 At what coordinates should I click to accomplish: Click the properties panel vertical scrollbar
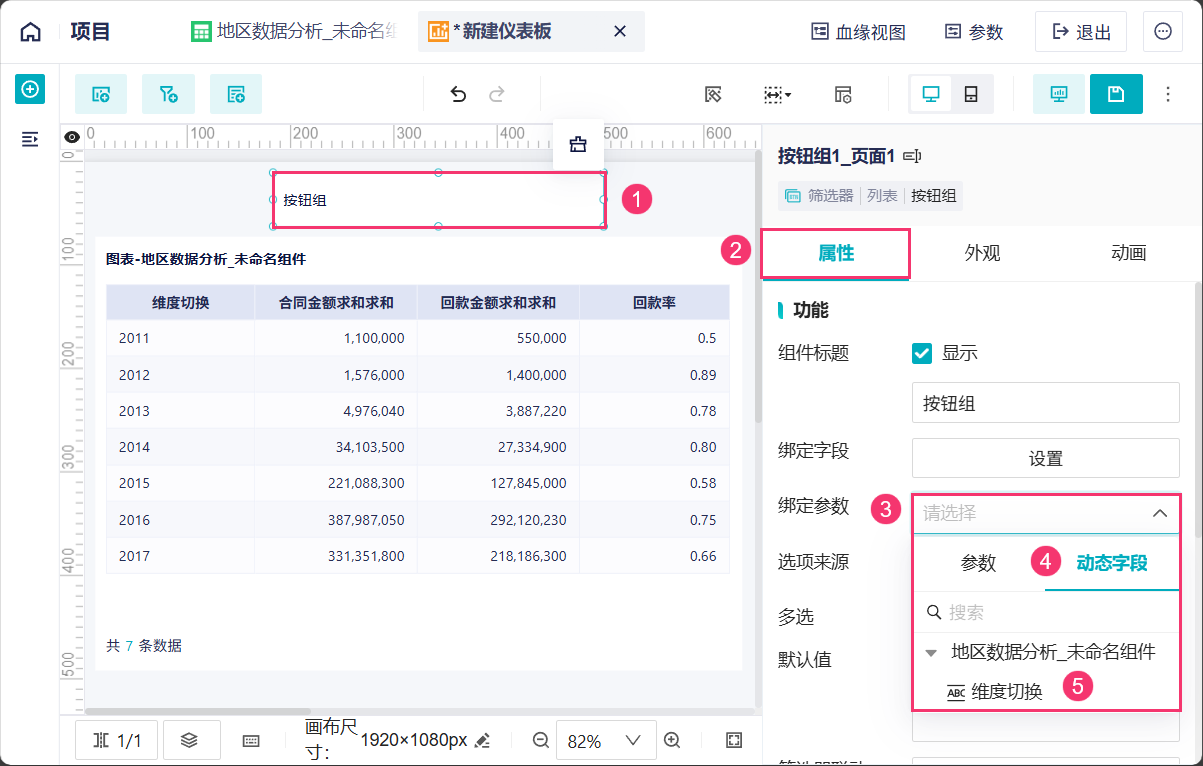coord(1197,410)
